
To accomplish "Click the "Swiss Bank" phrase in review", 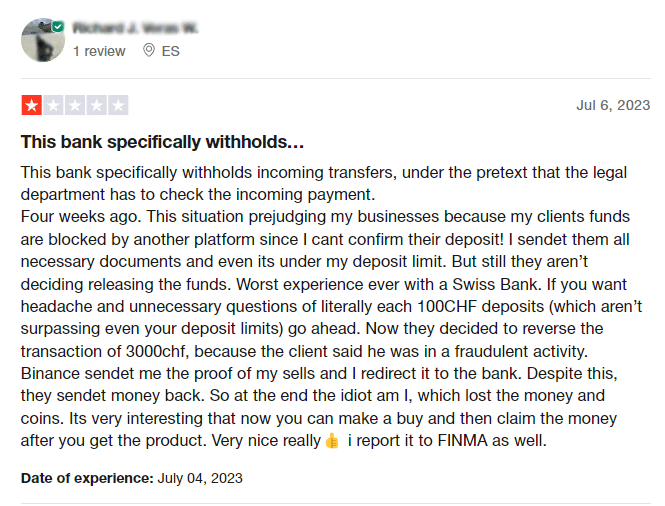I will coord(496,285).
